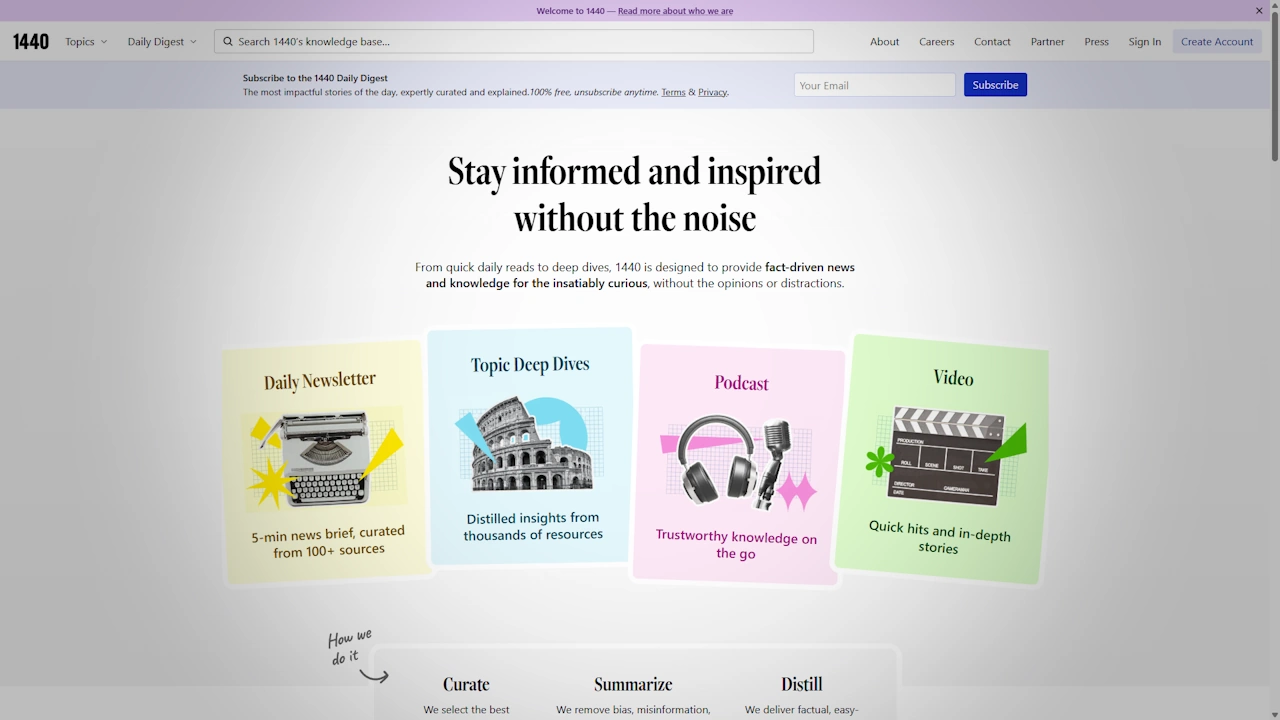The image size is (1280, 720).
Task: Click the clapperboard illustration
Action: 946,456
